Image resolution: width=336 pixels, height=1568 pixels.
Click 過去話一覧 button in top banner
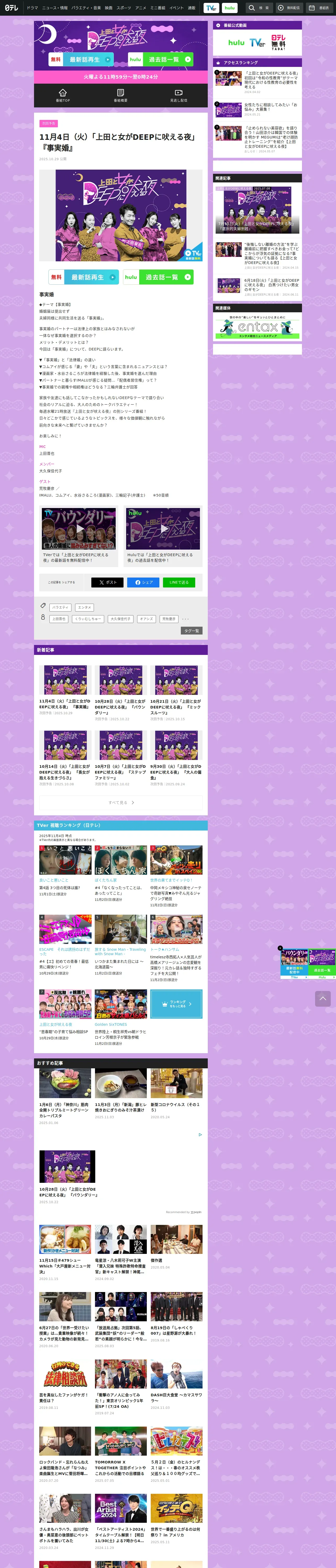[161, 60]
